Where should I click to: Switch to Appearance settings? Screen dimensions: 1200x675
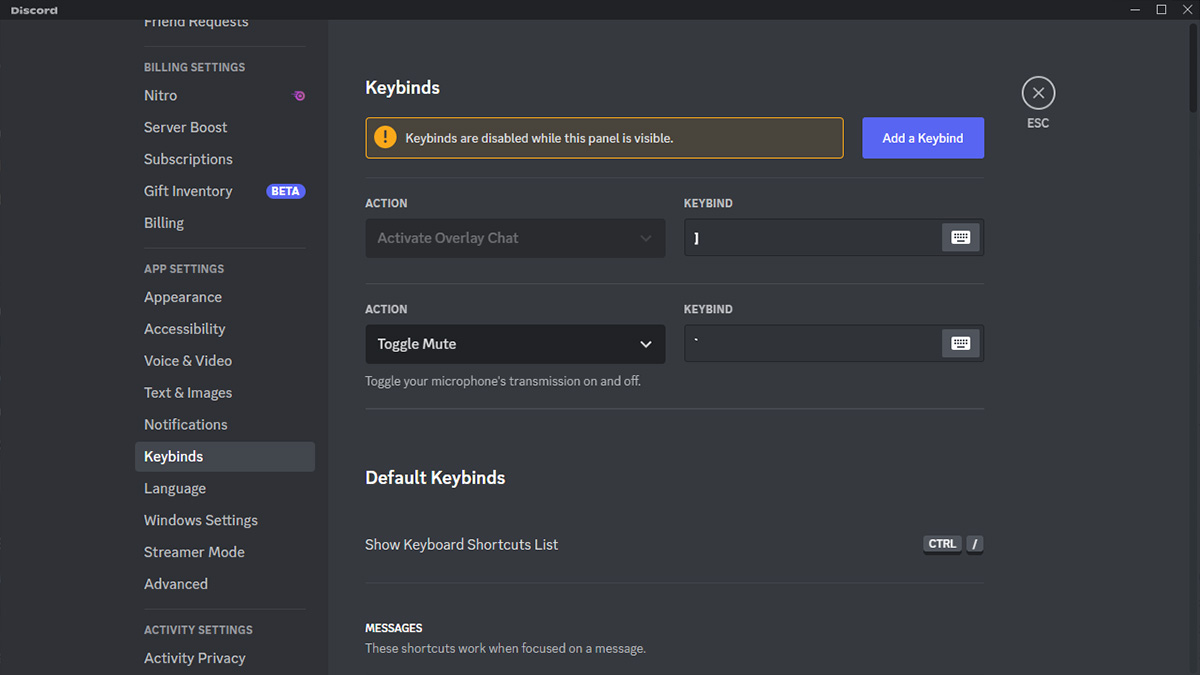[x=183, y=296]
